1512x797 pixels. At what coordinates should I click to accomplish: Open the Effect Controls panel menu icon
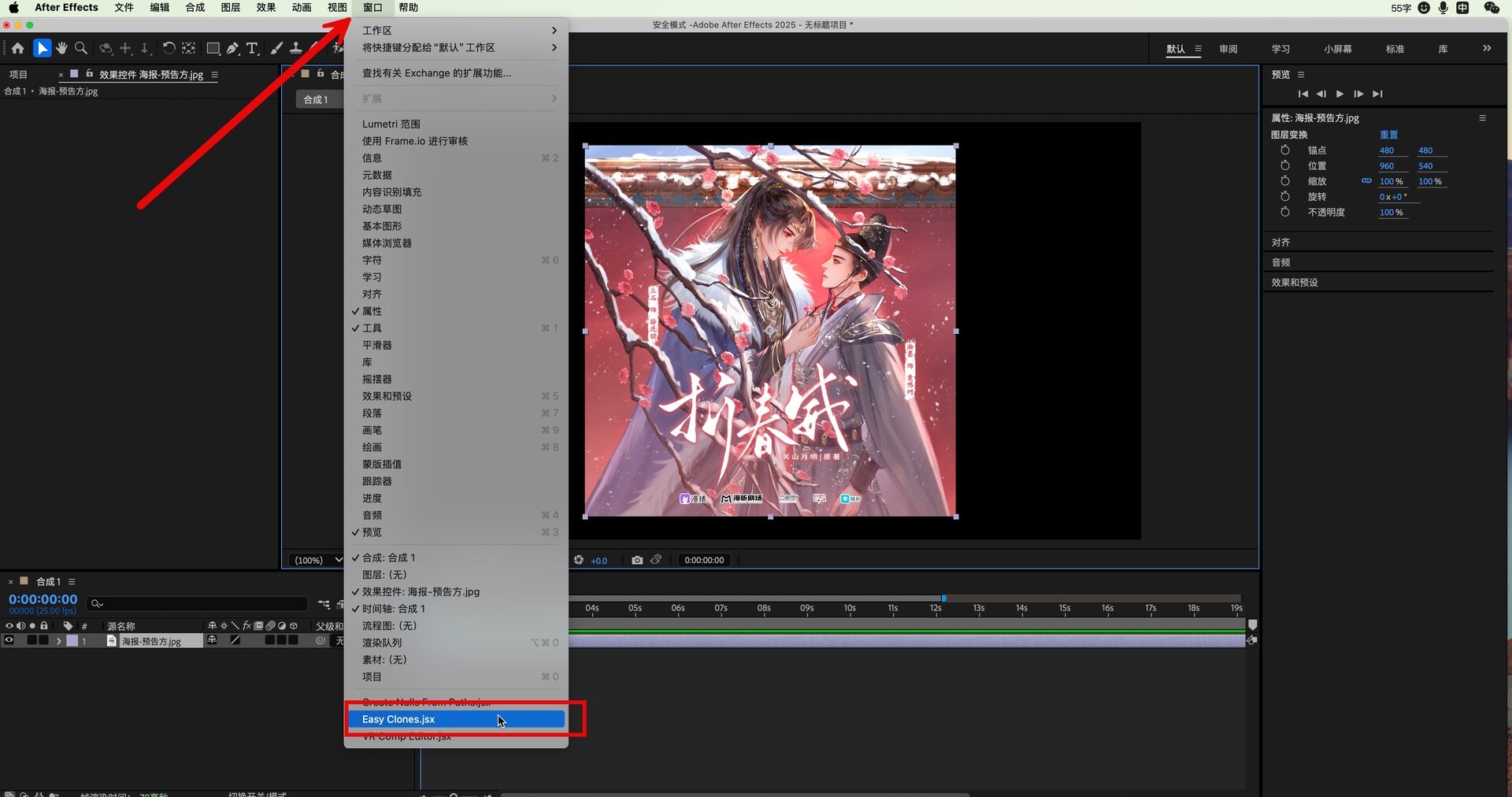(214, 75)
